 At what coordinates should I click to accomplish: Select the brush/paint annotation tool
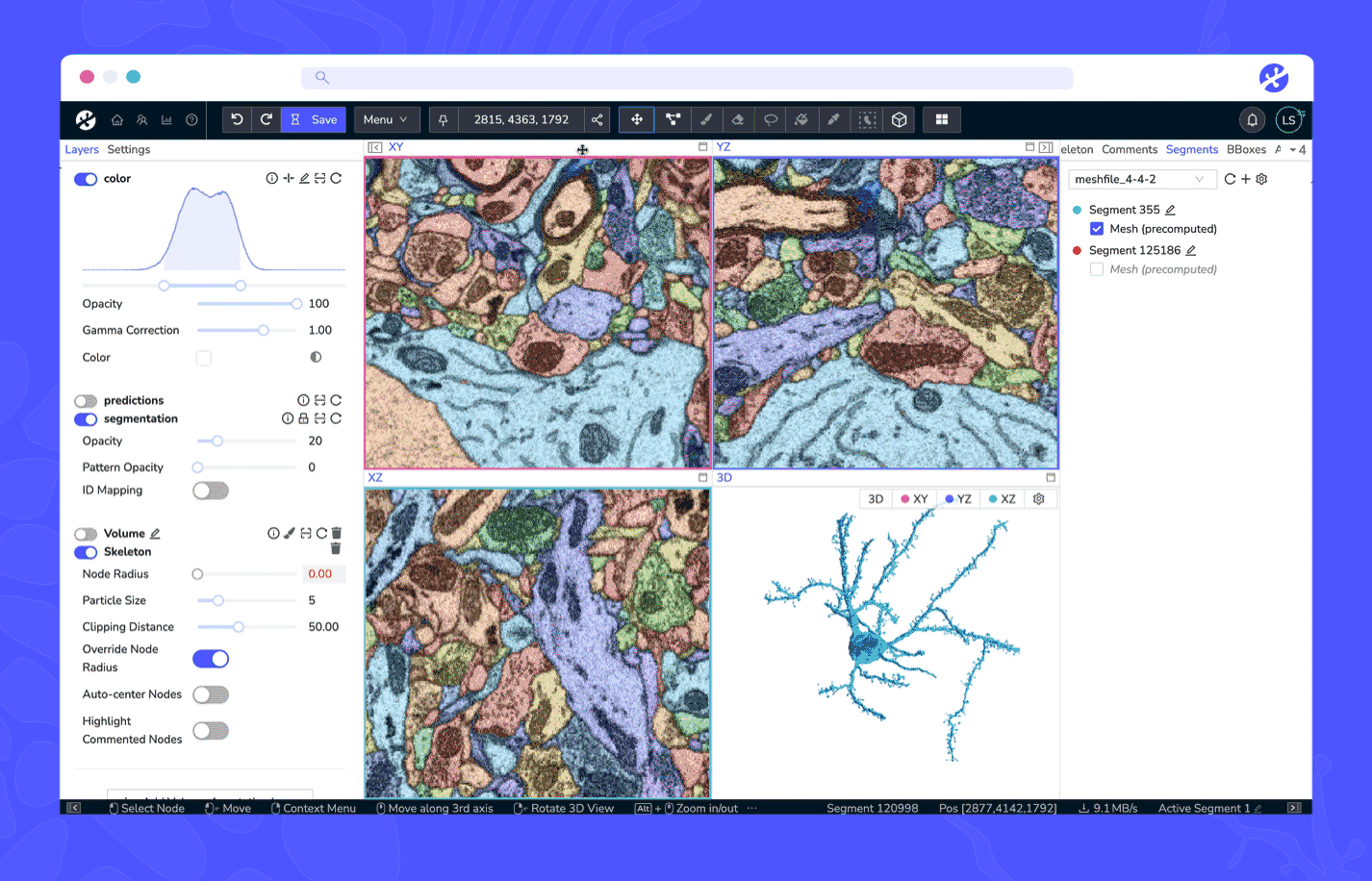coord(706,119)
